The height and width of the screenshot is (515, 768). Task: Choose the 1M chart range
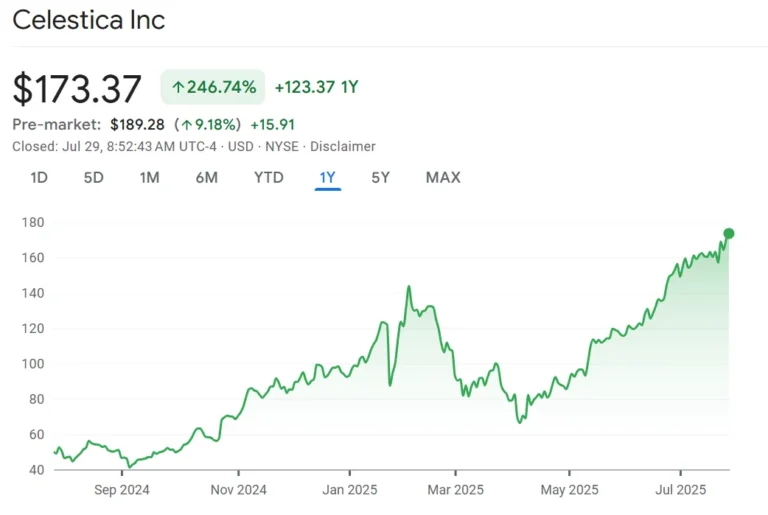(x=149, y=177)
